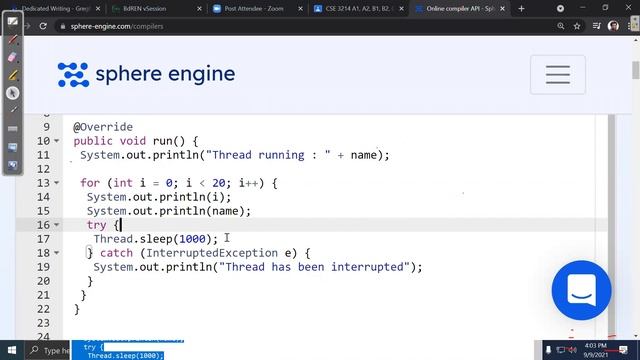Viewport: 640px width, 360px height.
Task: Open the taskbar clock showing 4:03 PM
Action: coord(596,350)
